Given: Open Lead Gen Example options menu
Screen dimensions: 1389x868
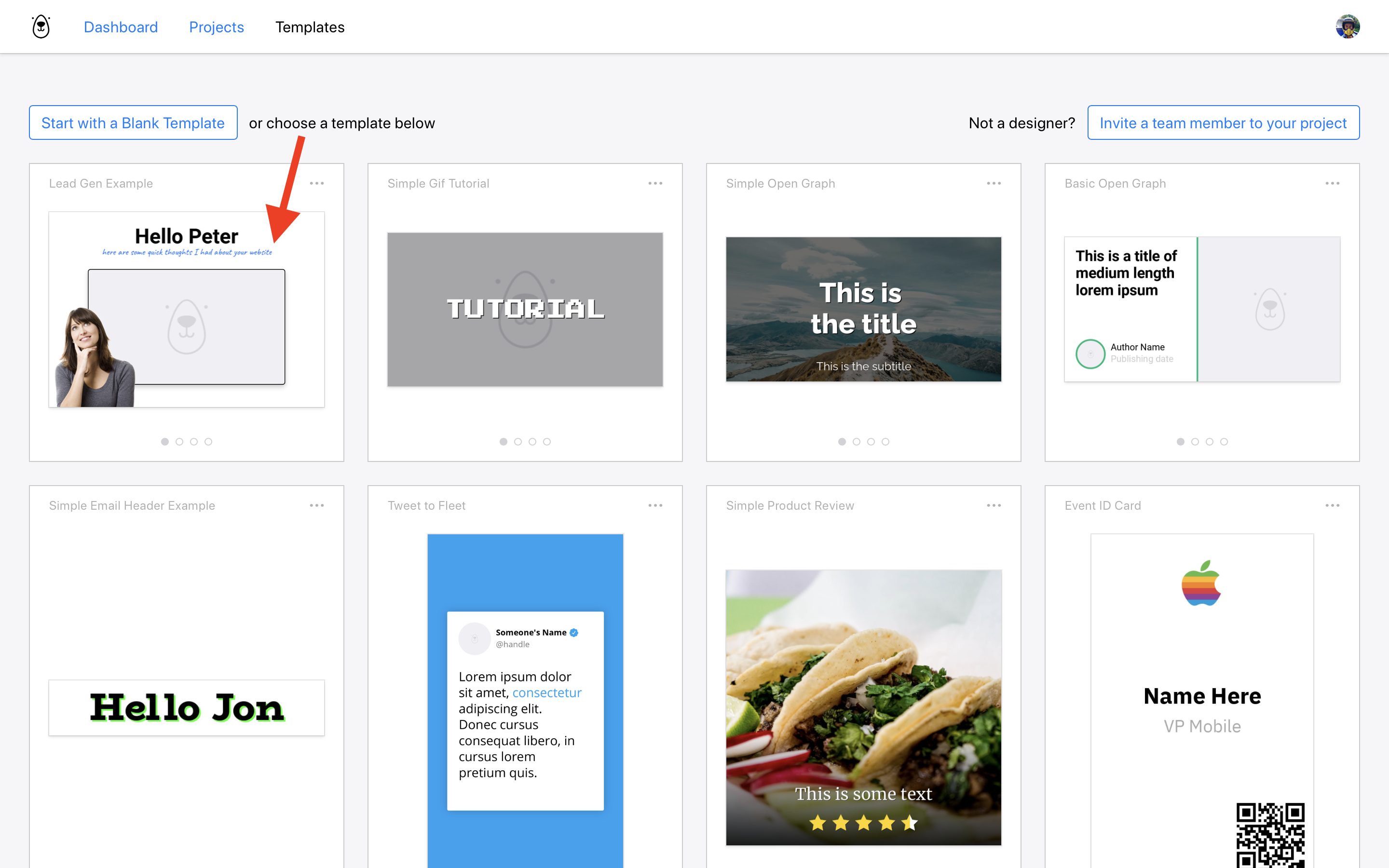Looking at the screenshot, I should (x=317, y=183).
